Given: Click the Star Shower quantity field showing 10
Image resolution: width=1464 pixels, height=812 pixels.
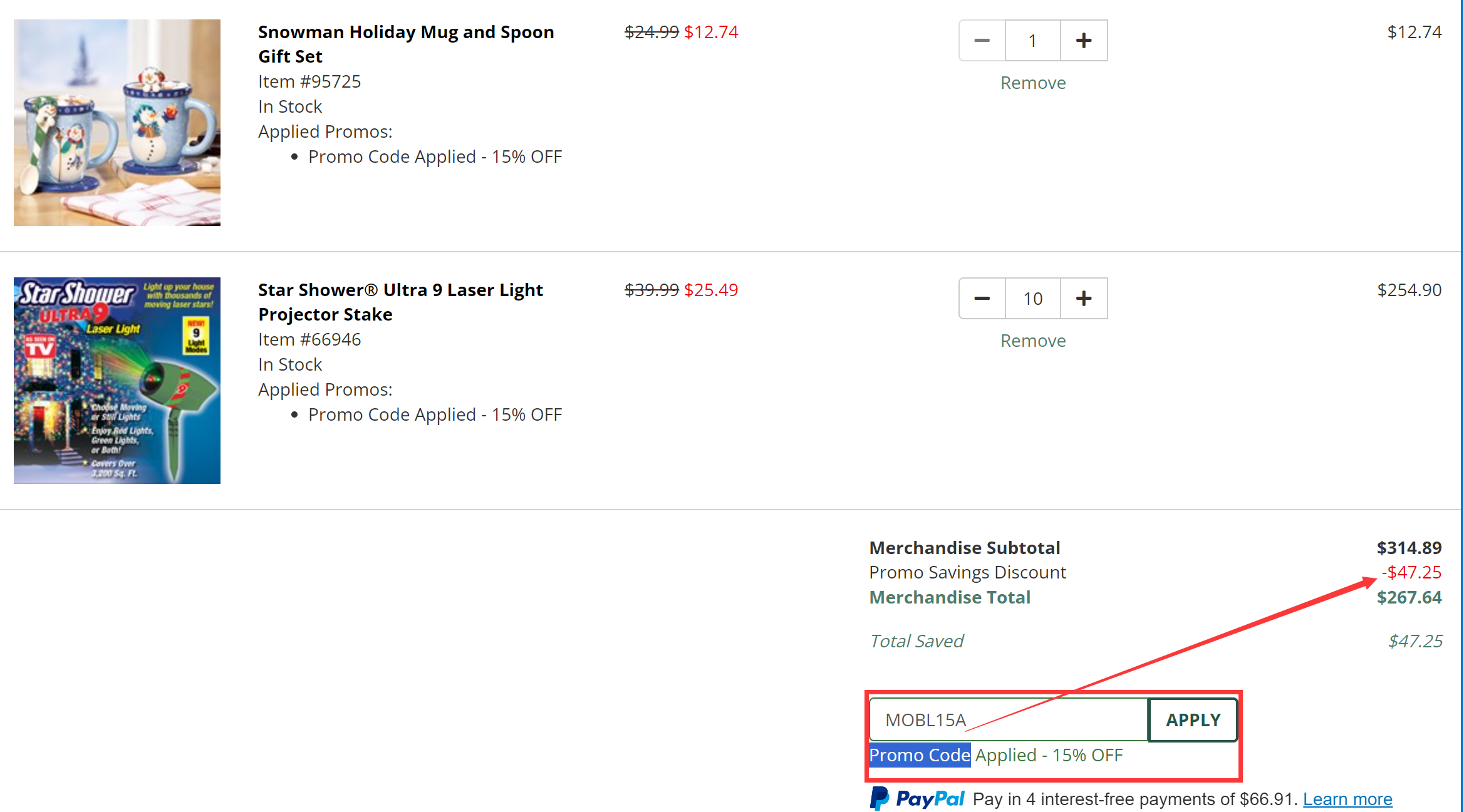Looking at the screenshot, I should pyautogui.click(x=1032, y=299).
